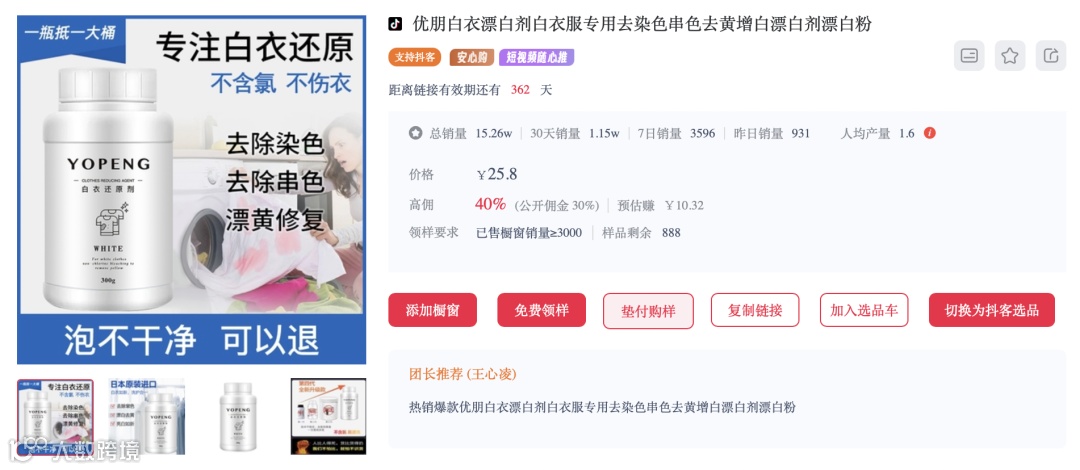The width and height of the screenshot is (1080, 470).
Task: Click the 支持抖客 orange tag
Action: pos(415,57)
